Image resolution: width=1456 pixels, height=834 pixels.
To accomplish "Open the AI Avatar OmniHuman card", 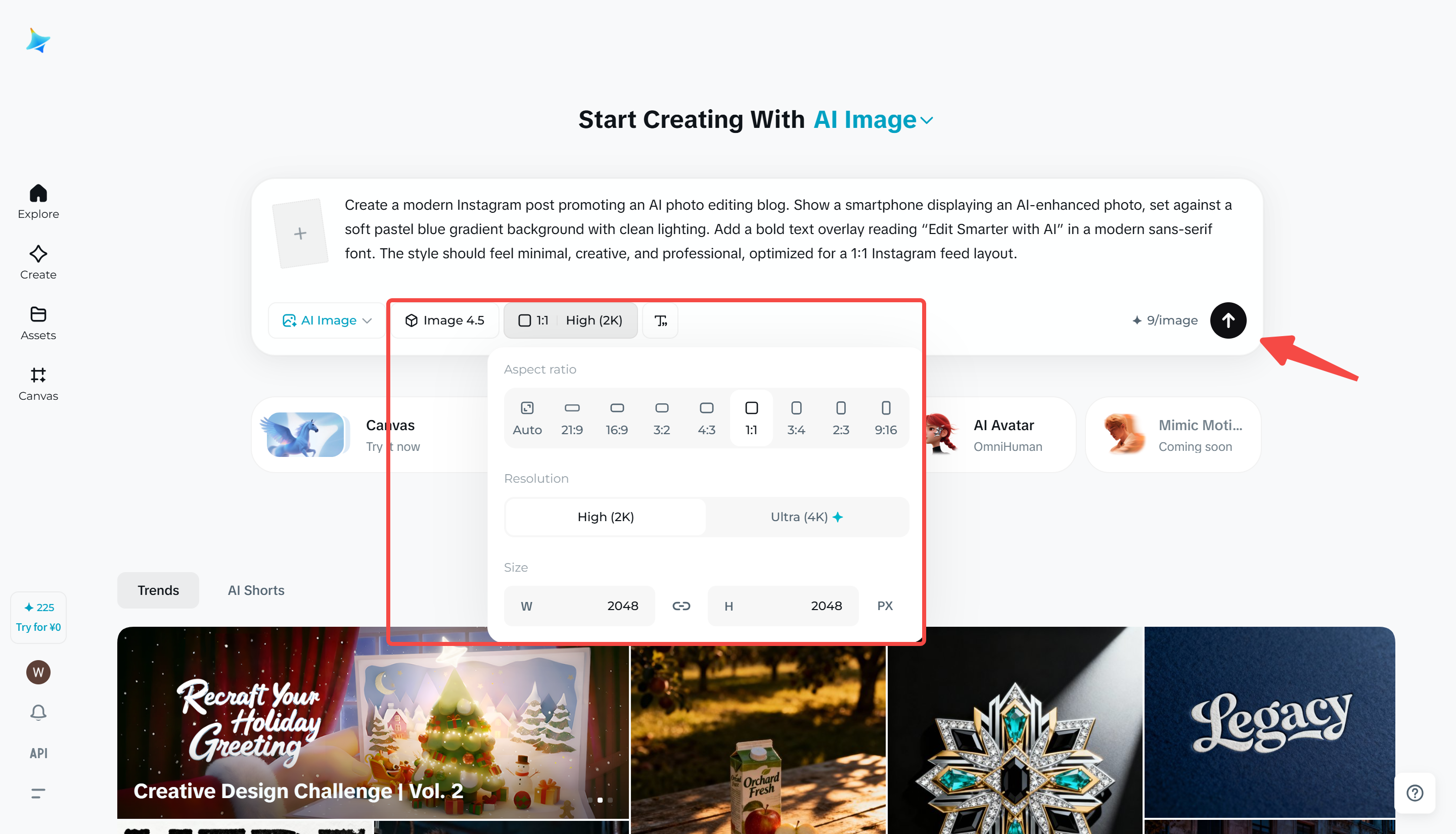I will coord(1000,435).
